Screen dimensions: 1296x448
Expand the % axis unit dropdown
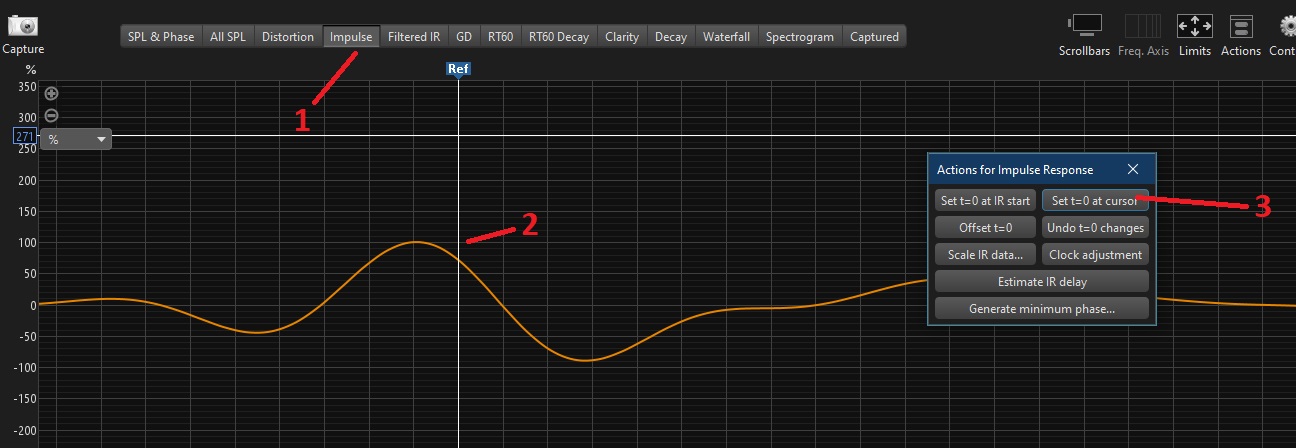[75, 140]
